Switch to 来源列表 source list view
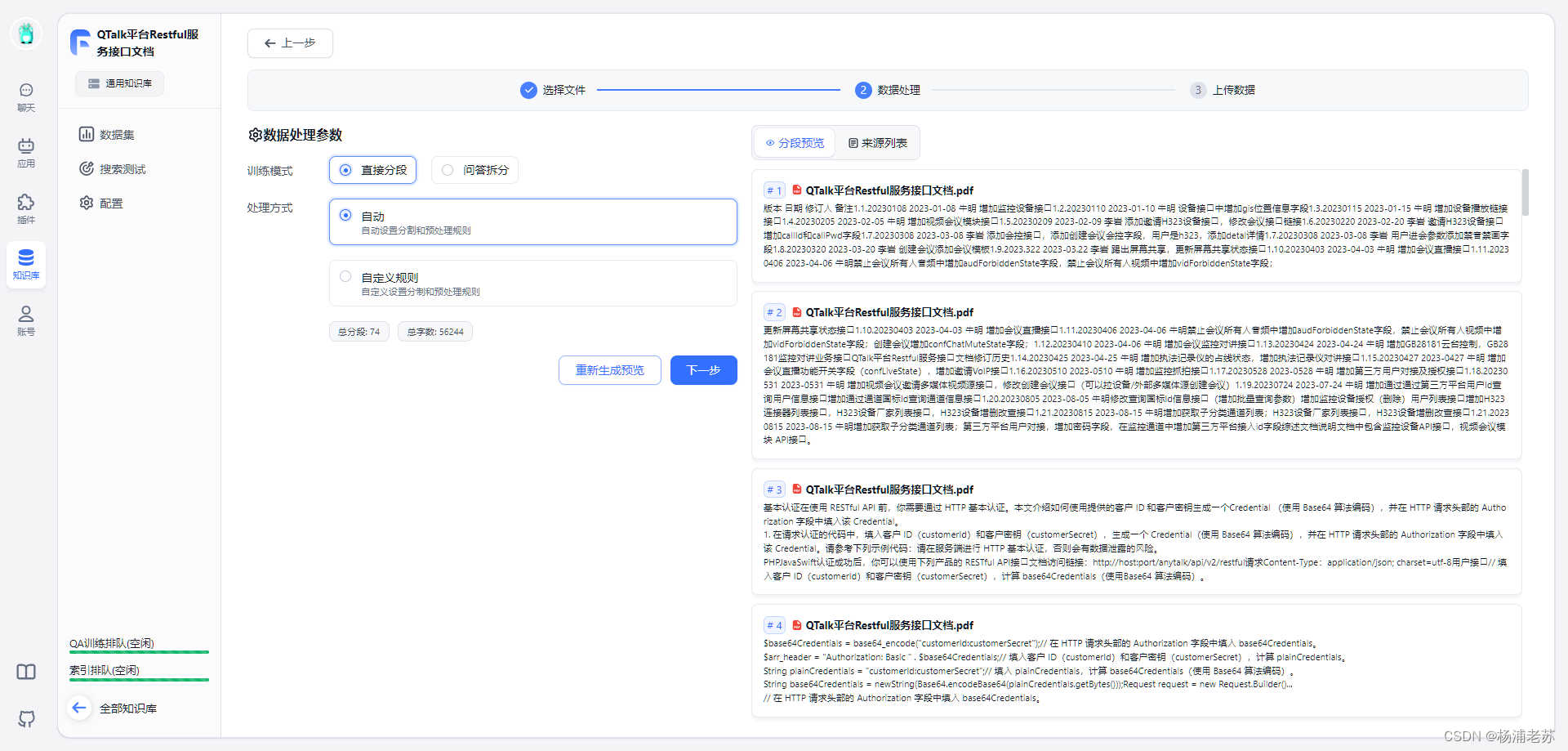 coord(876,142)
